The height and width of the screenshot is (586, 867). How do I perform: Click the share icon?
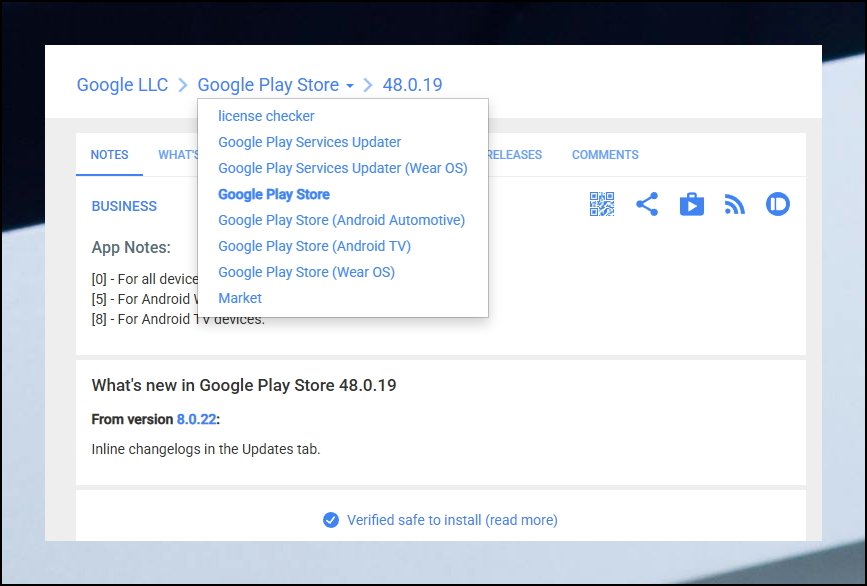point(647,205)
